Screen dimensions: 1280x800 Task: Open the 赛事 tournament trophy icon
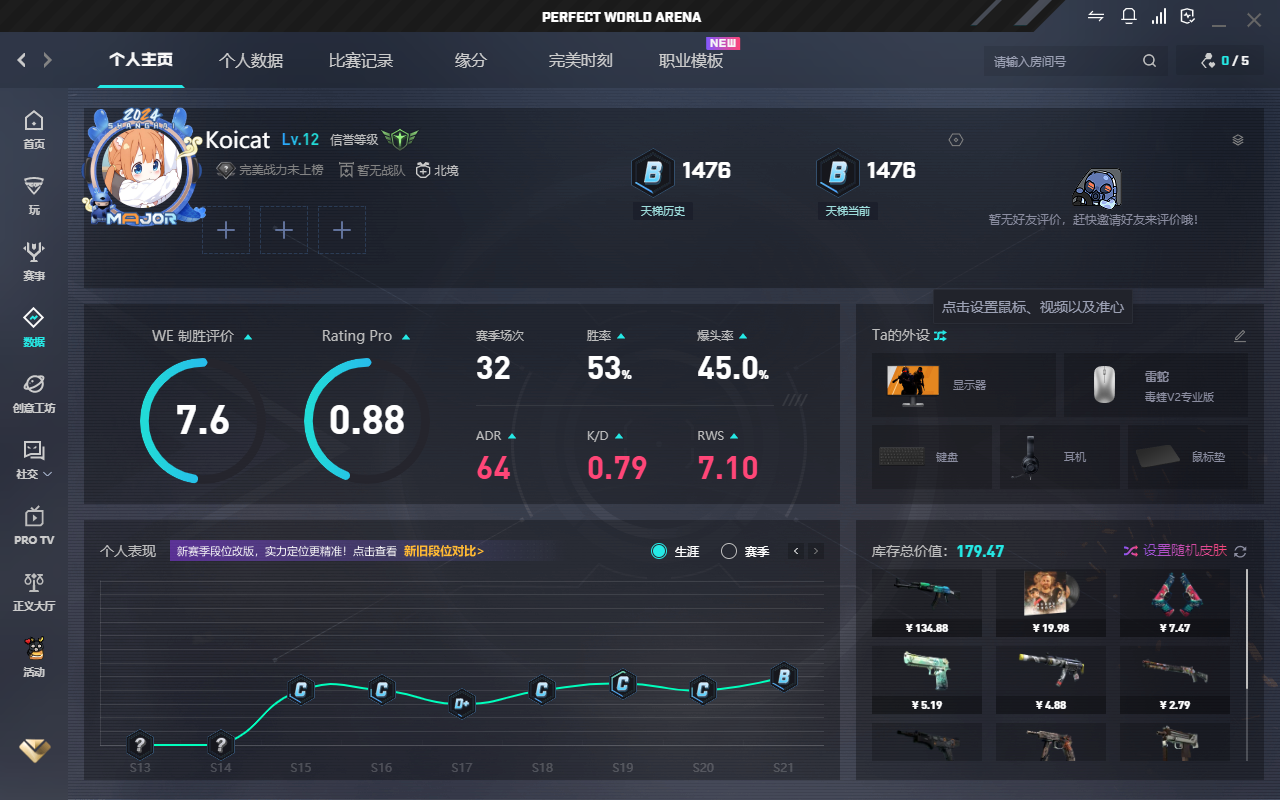click(x=34, y=260)
